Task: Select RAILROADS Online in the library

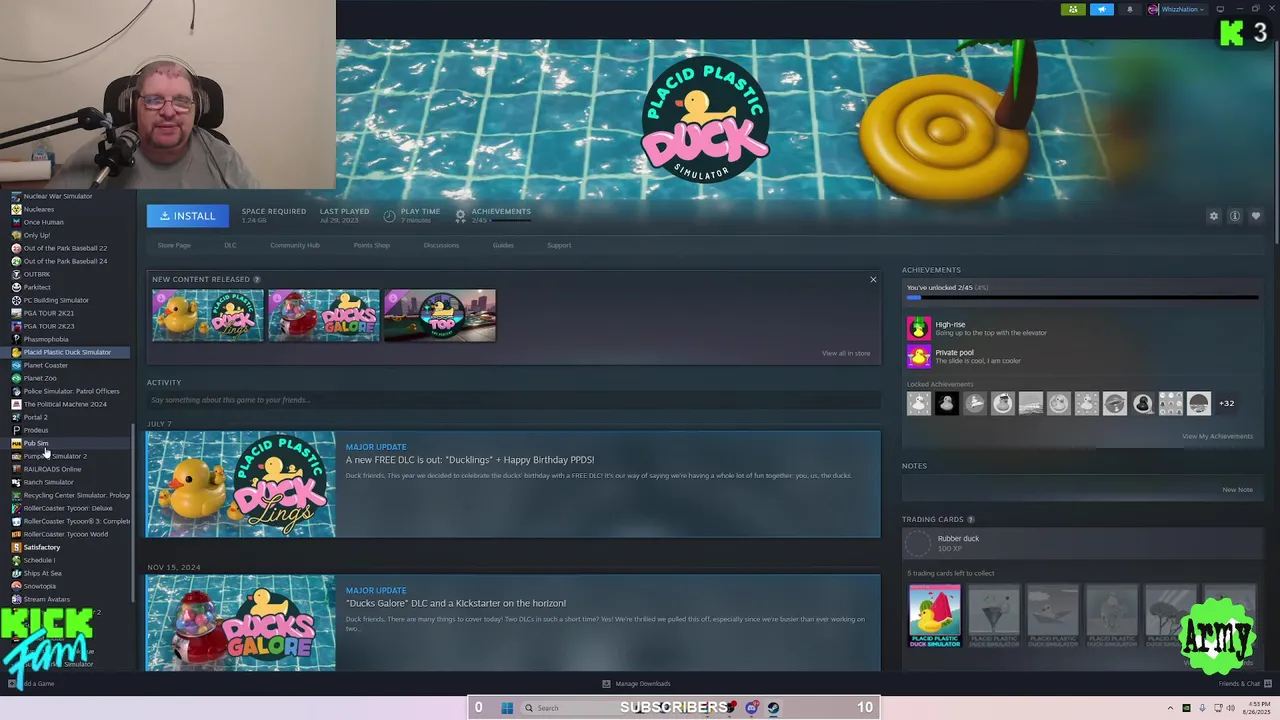Action: [x=52, y=469]
